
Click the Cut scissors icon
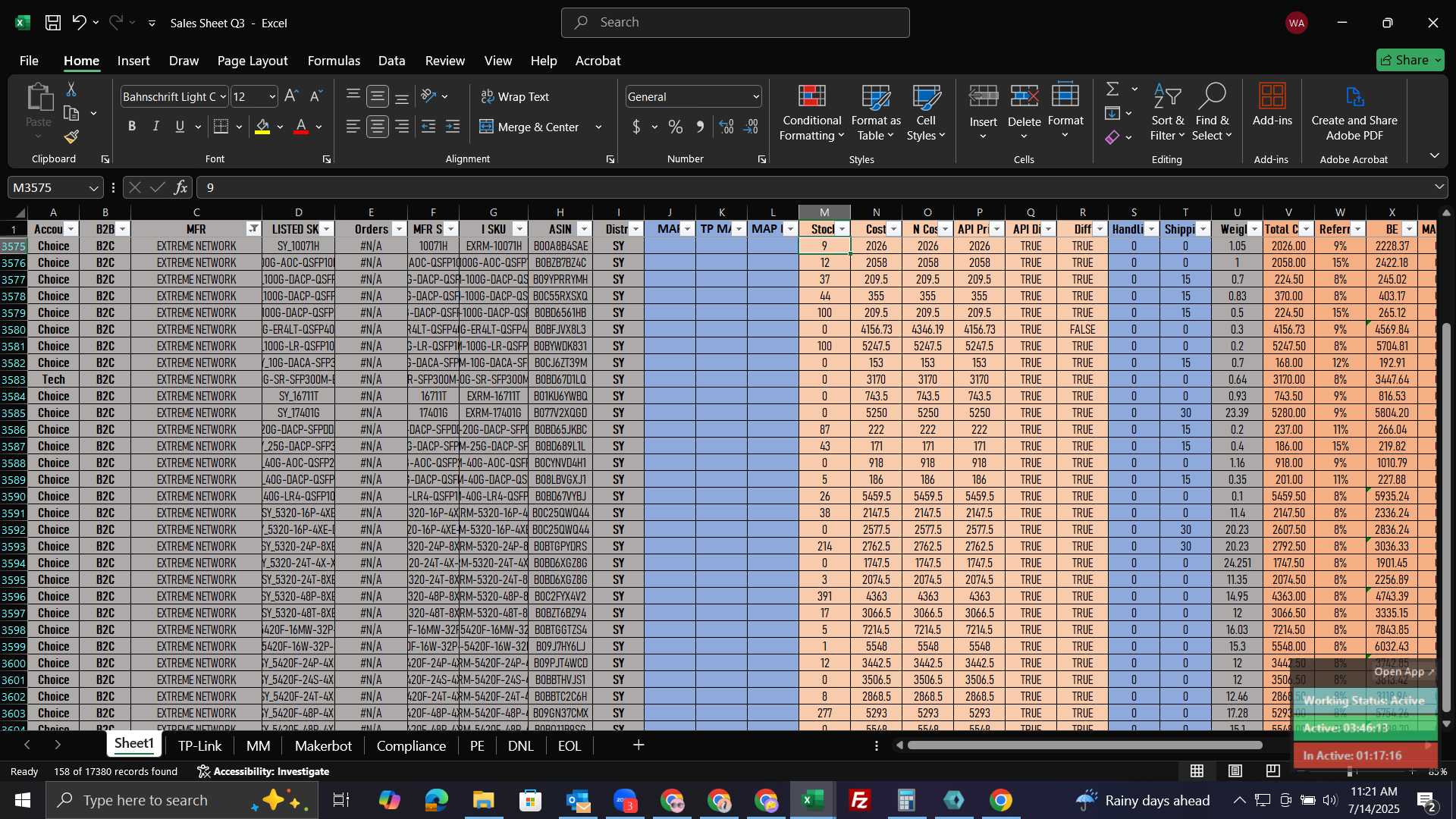pyautogui.click(x=71, y=89)
